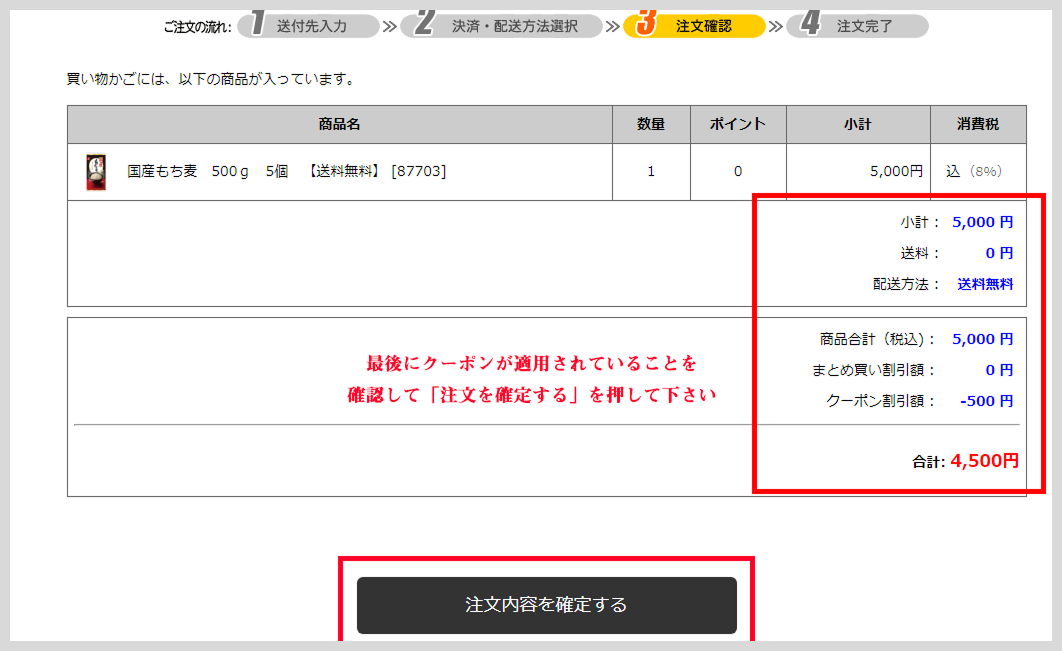Click the 消費税 column header
The height and width of the screenshot is (651, 1062).
pyautogui.click(x=977, y=125)
